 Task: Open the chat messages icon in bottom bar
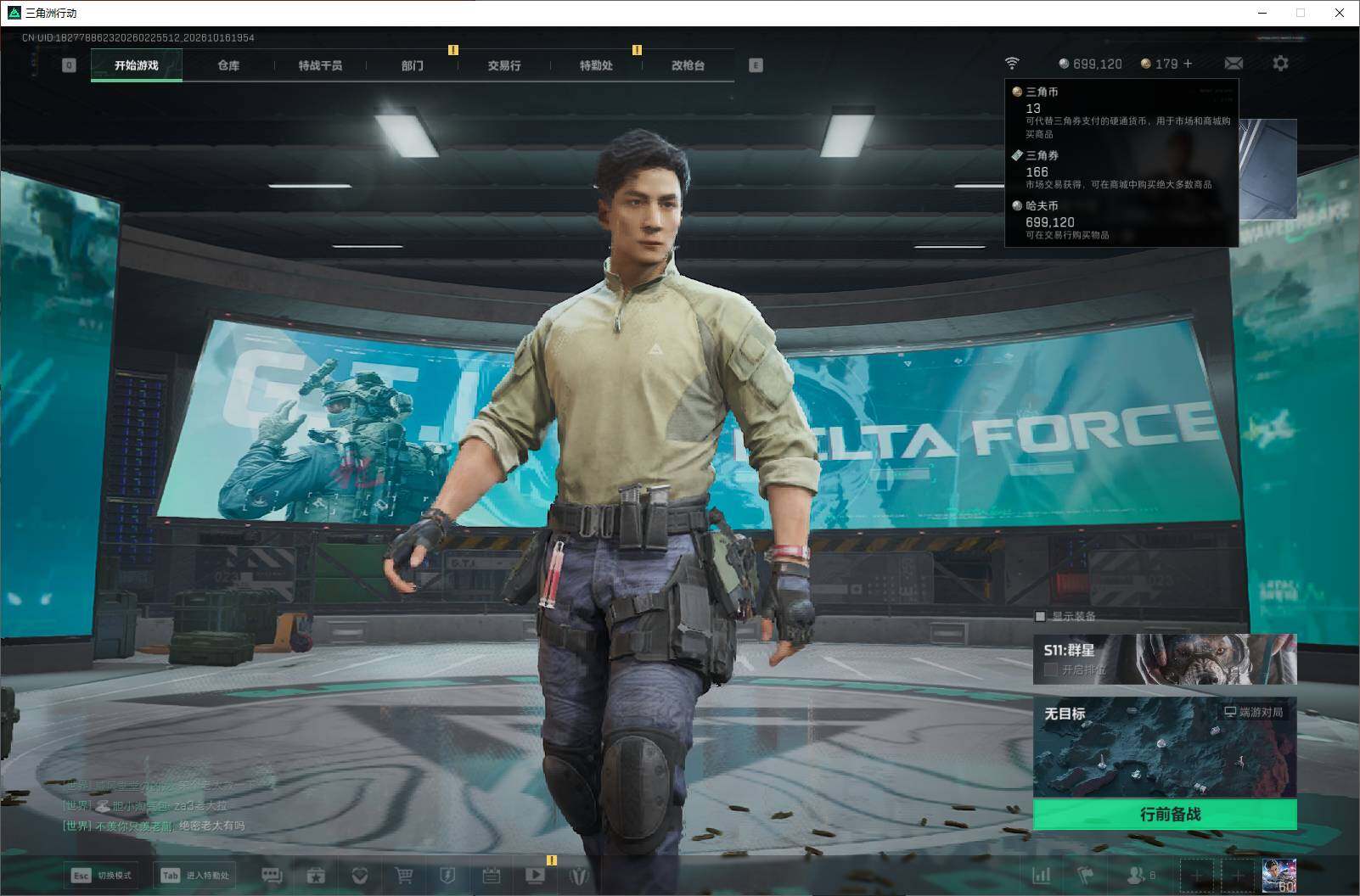point(272,875)
